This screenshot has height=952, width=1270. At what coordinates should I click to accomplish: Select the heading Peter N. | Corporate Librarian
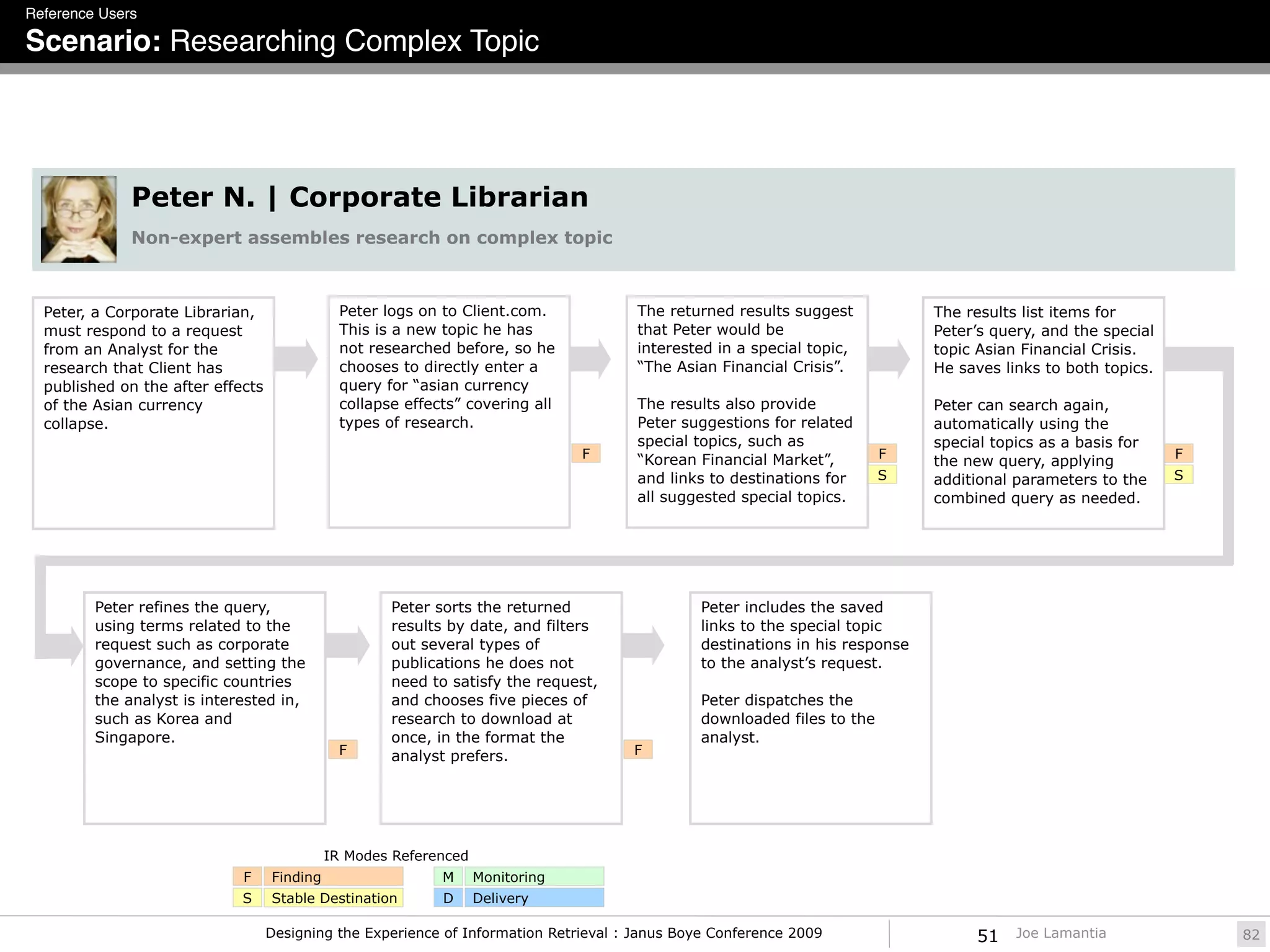click(x=360, y=197)
